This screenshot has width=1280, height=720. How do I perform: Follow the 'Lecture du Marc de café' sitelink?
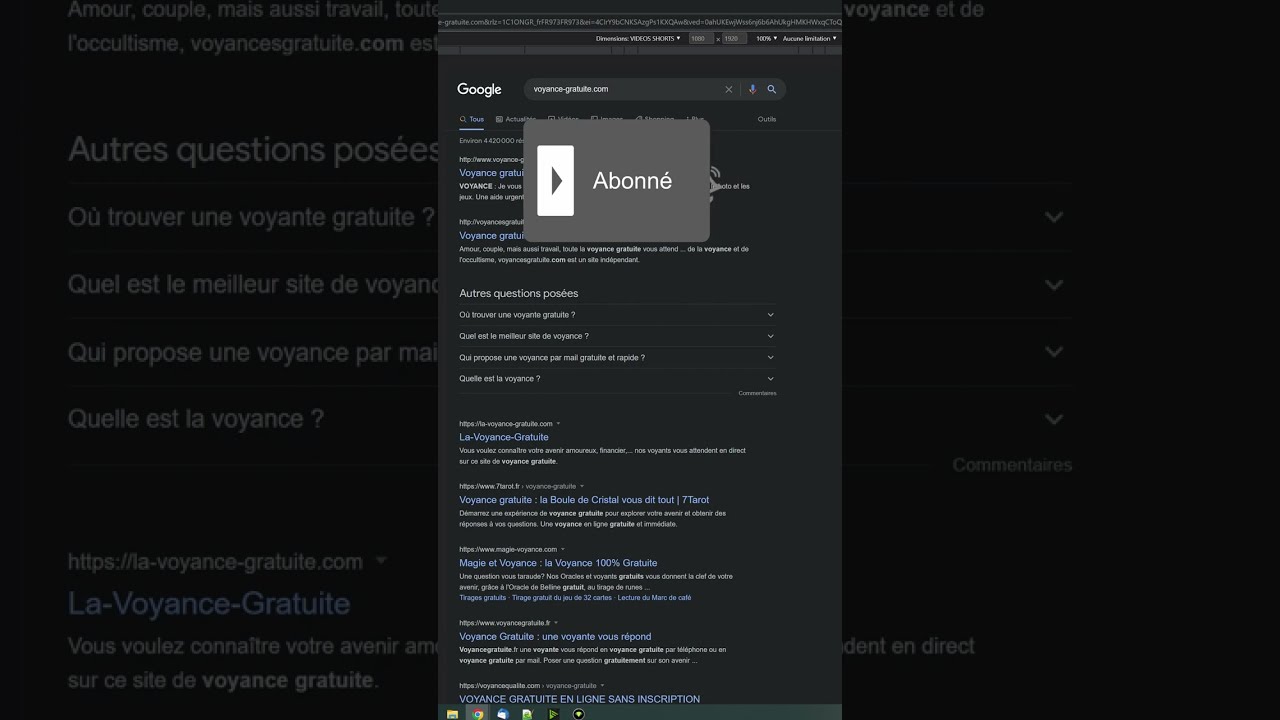655,598
